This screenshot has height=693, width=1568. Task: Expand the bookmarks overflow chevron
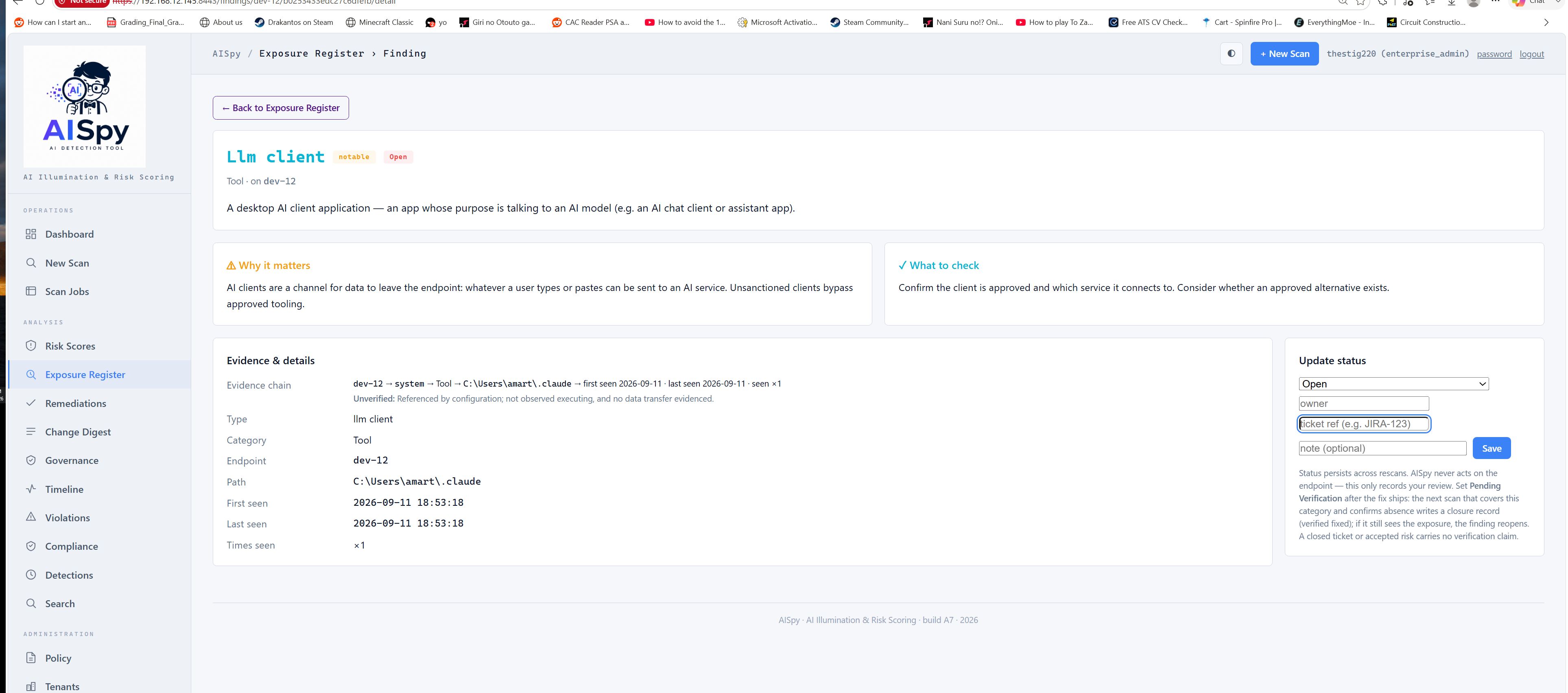point(1546,22)
